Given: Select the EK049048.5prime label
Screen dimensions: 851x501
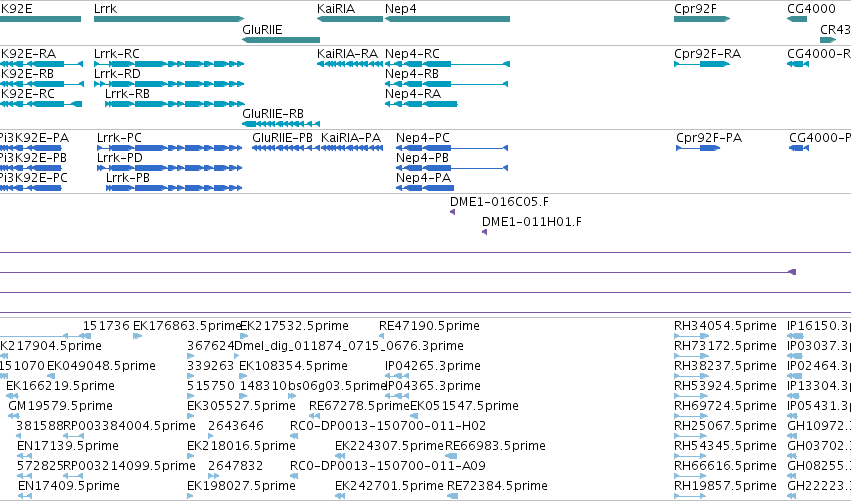Looking at the screenshot, I should [x=101, y=366].
